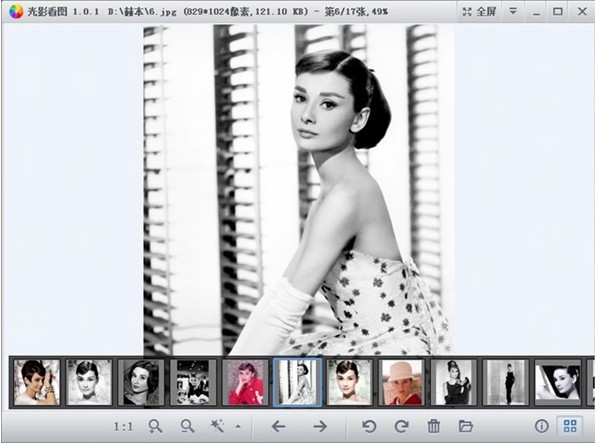Select the red coat portrait thumbnail
The height and width of the screenshot is (444, 595).
point(245,383)
